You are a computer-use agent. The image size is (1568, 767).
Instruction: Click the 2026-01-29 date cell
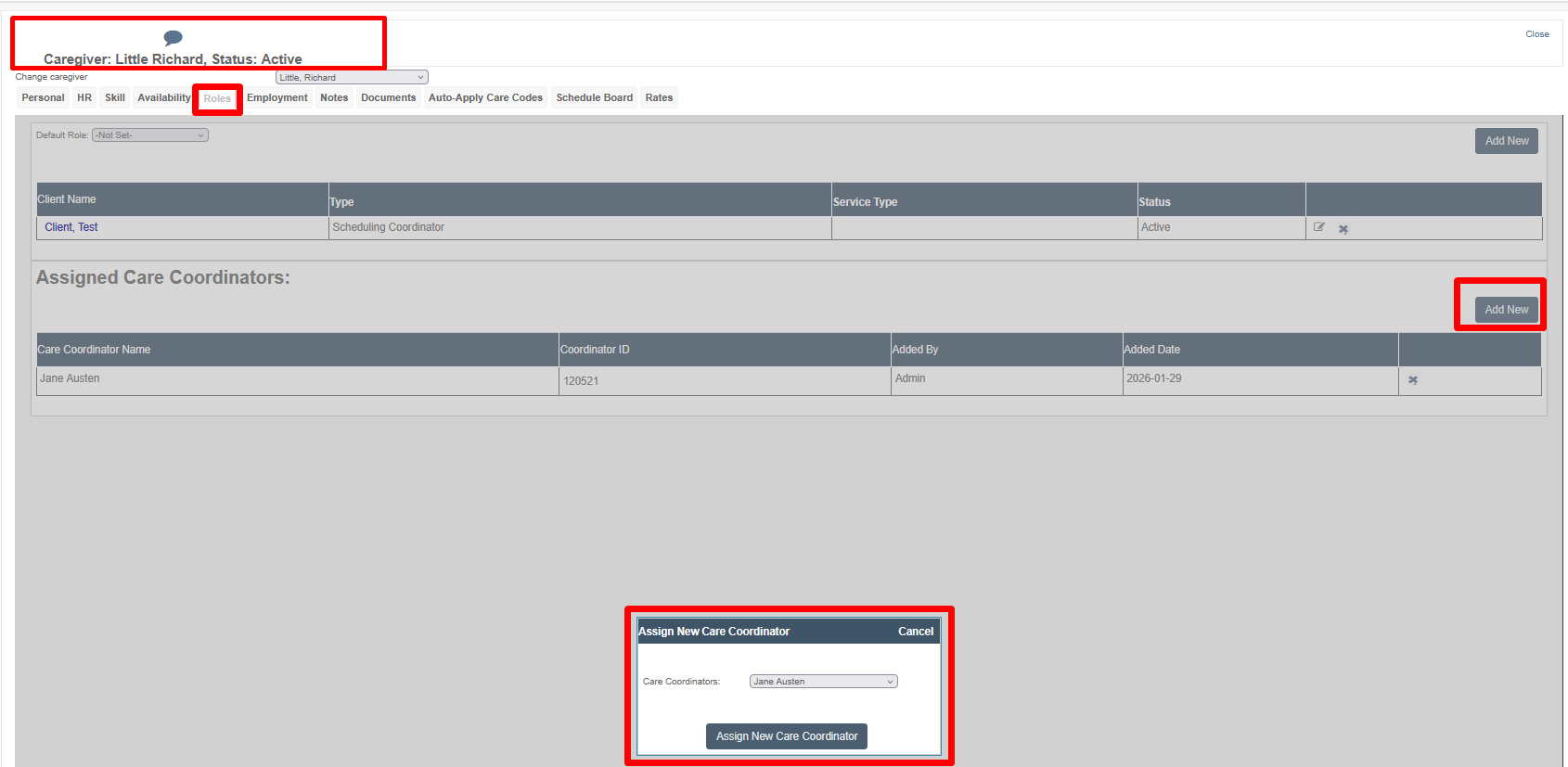(1261, 381)
